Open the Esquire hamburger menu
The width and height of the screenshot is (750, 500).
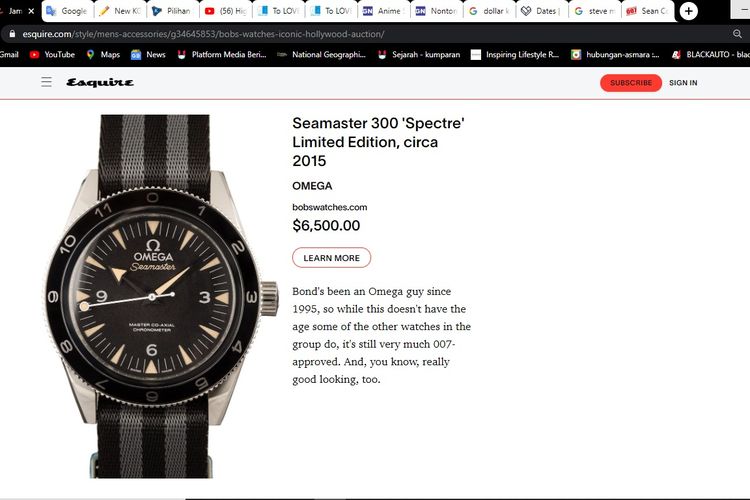(46, 82)
